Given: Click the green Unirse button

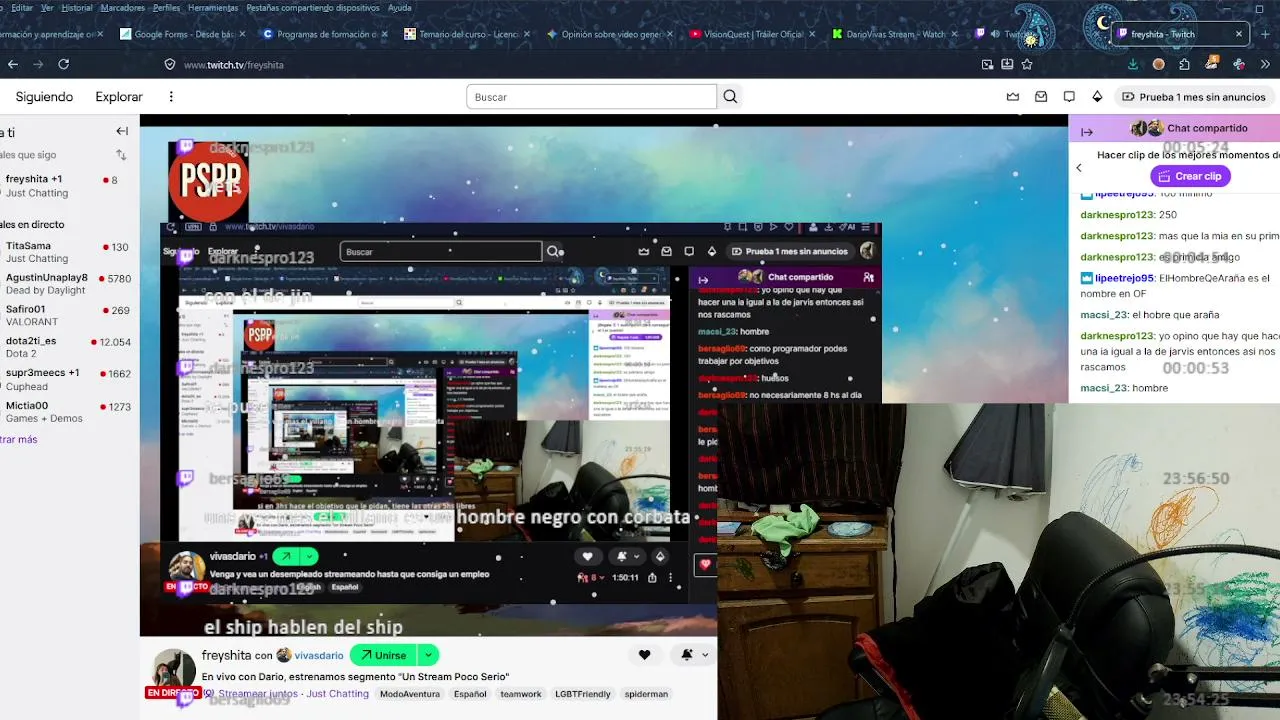Looking at the screenshot, I should pyautogui.click(x=383, y=655).
